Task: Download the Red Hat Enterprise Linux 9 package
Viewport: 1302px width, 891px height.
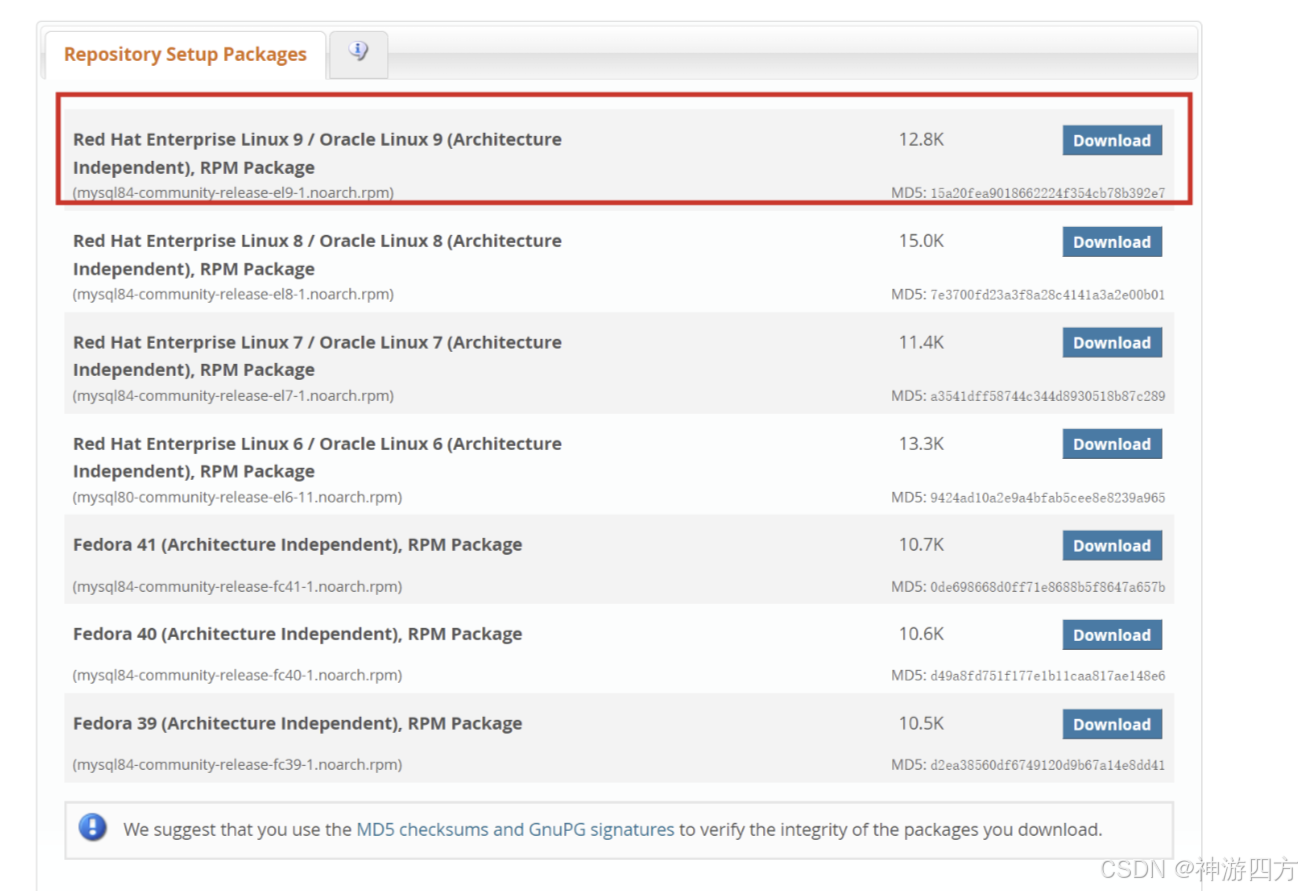Action: click(x=1112, y=141)
